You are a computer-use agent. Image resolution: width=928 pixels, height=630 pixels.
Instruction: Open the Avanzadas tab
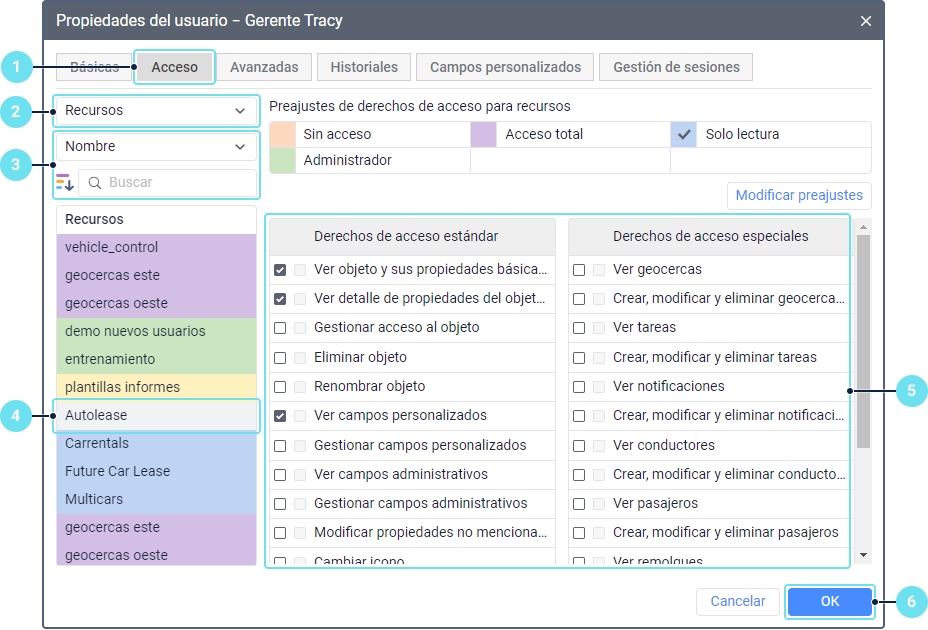click(x=264, y=67)
